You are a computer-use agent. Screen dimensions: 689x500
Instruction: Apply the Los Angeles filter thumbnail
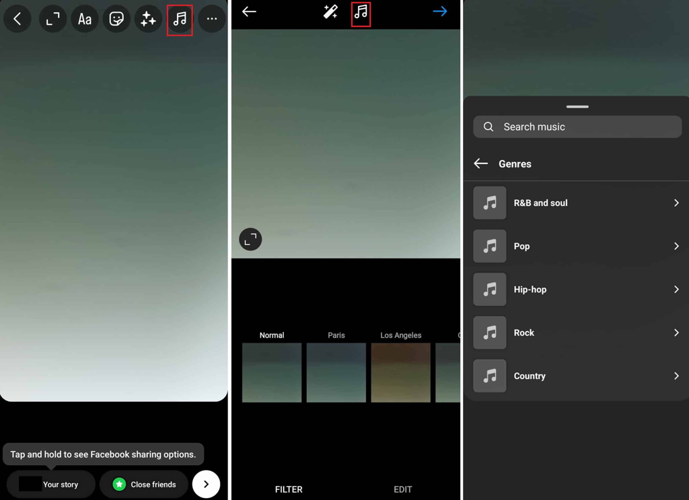(x=401, y=372)
